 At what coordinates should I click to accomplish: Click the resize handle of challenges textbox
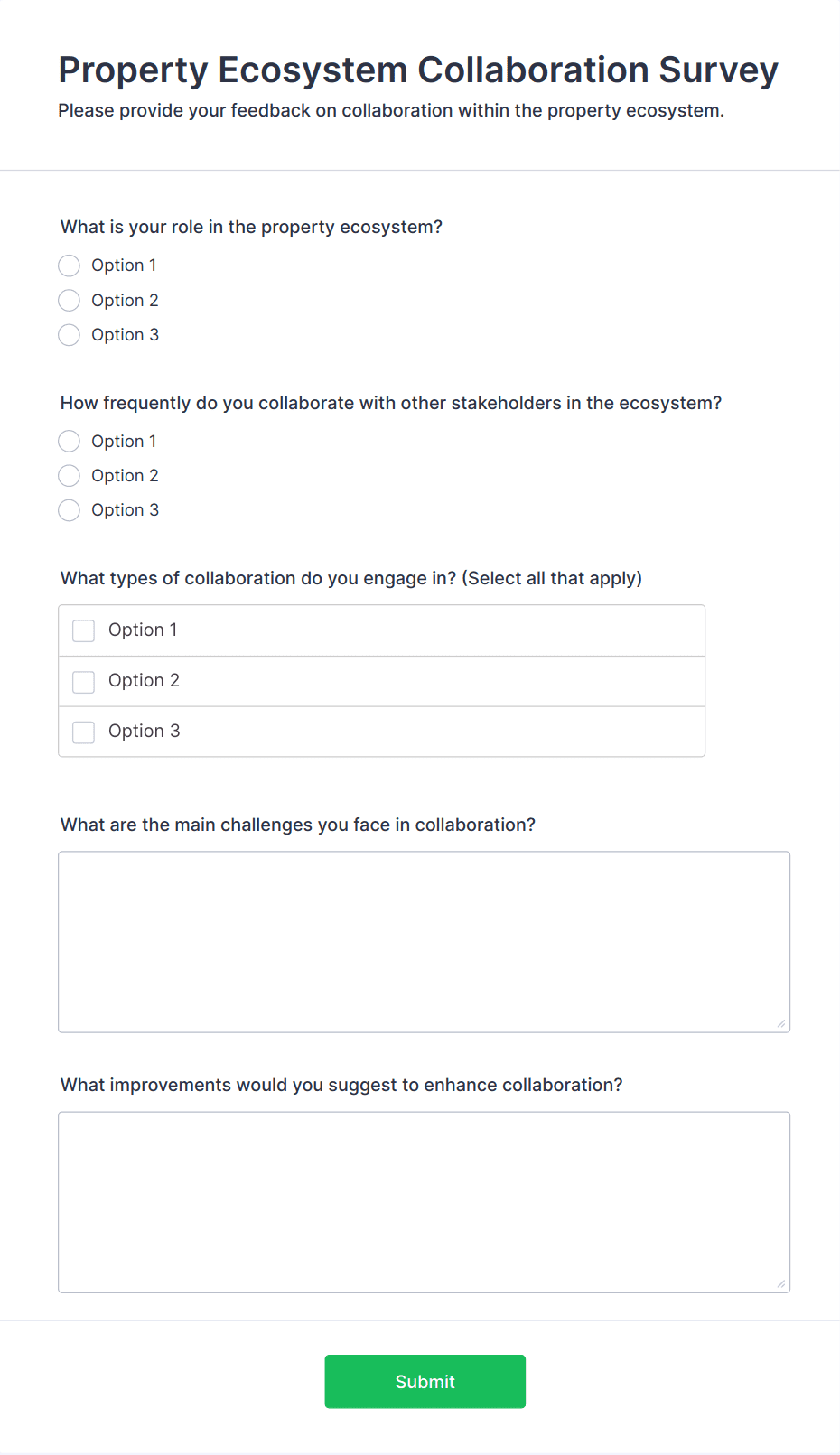[780, 1022]
